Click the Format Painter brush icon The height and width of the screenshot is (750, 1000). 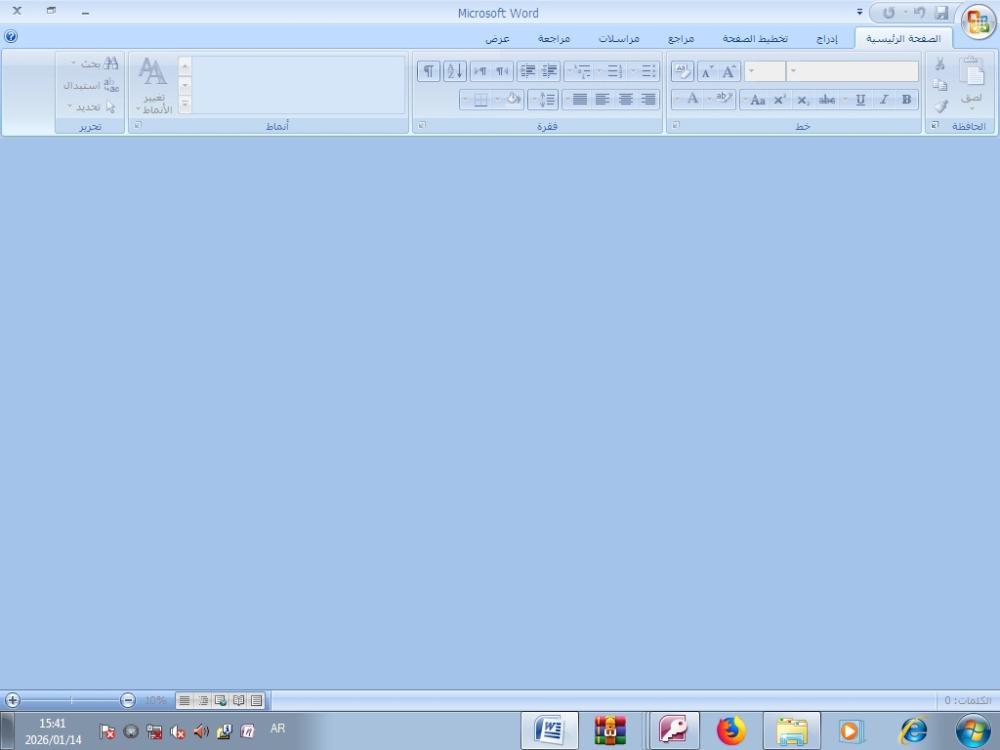[940, 106]
